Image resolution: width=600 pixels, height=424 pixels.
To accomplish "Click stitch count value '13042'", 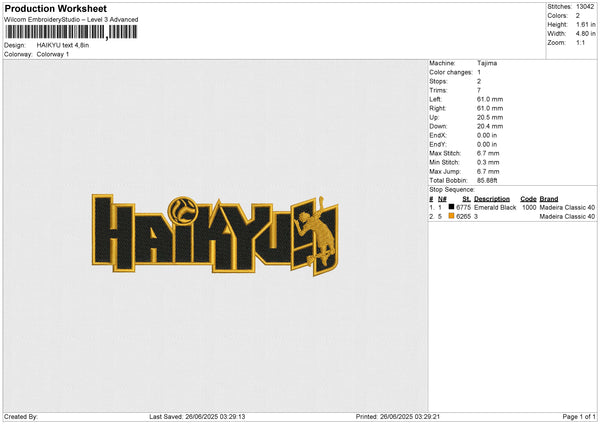I will [x=585, y=7].
